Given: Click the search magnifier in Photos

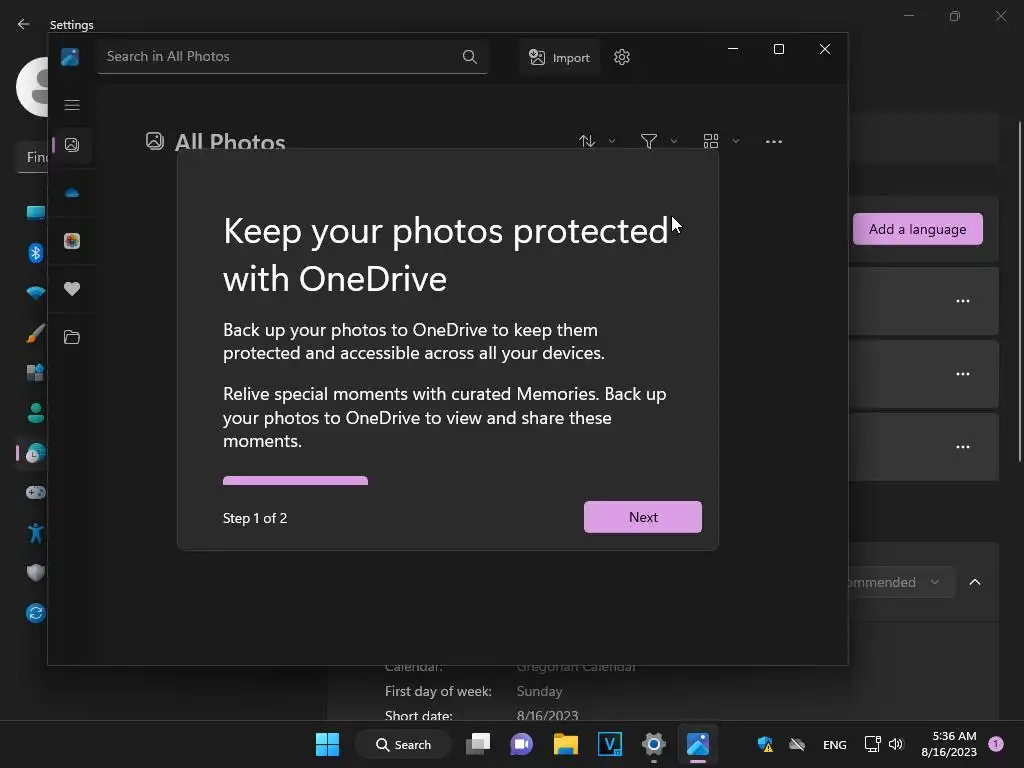Looking at the screenshot, I should pos(470,57).
